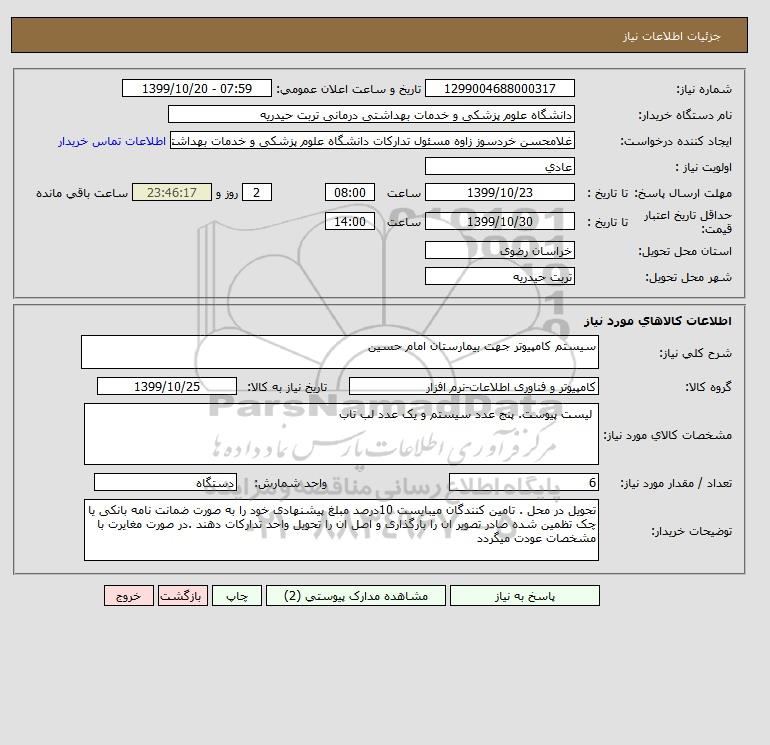Click the شماره نیاز label
Screen dimensions: 770x745
click(x=704, y=89)
